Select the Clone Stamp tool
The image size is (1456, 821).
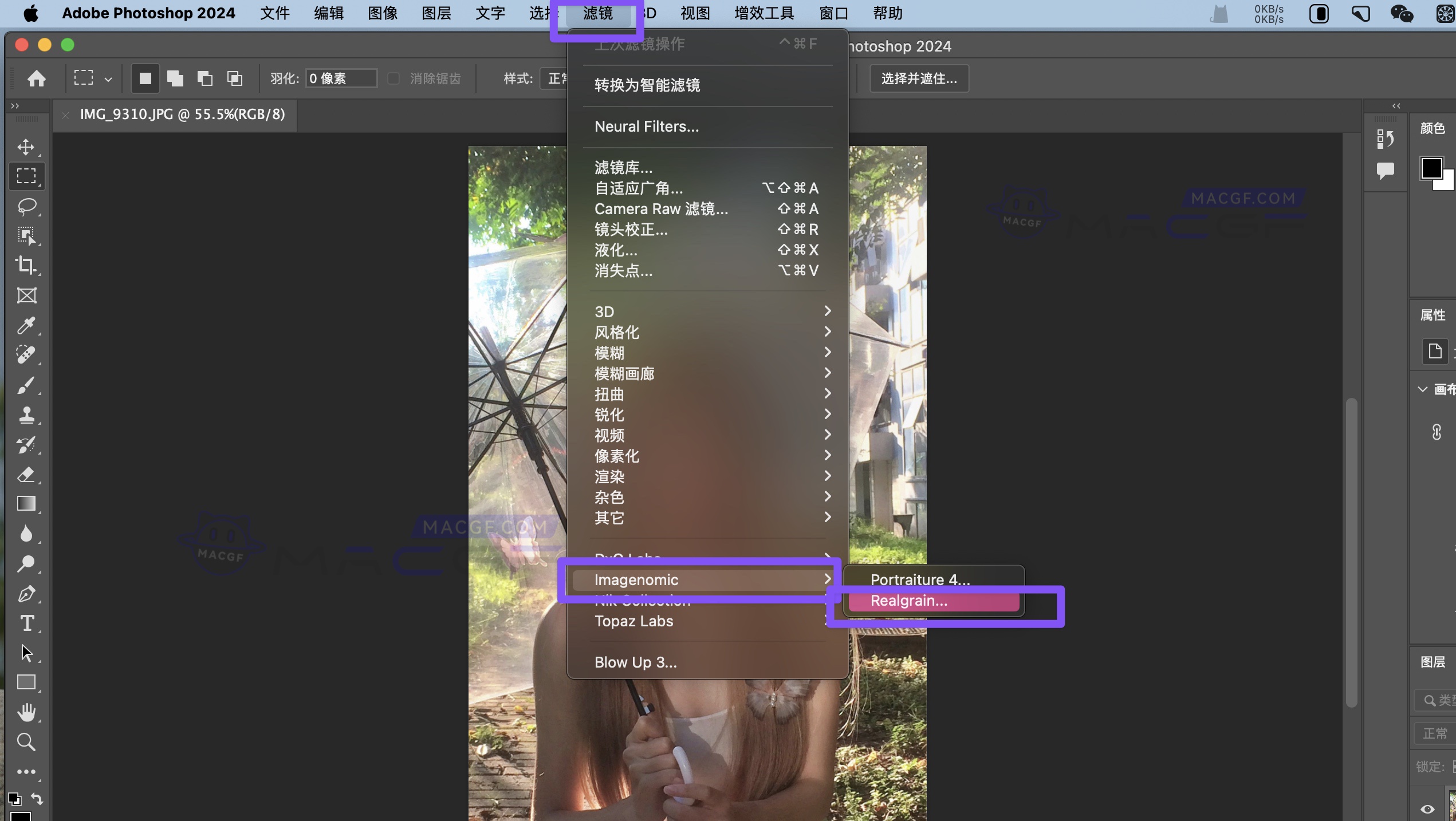click(x=27, y=416)
